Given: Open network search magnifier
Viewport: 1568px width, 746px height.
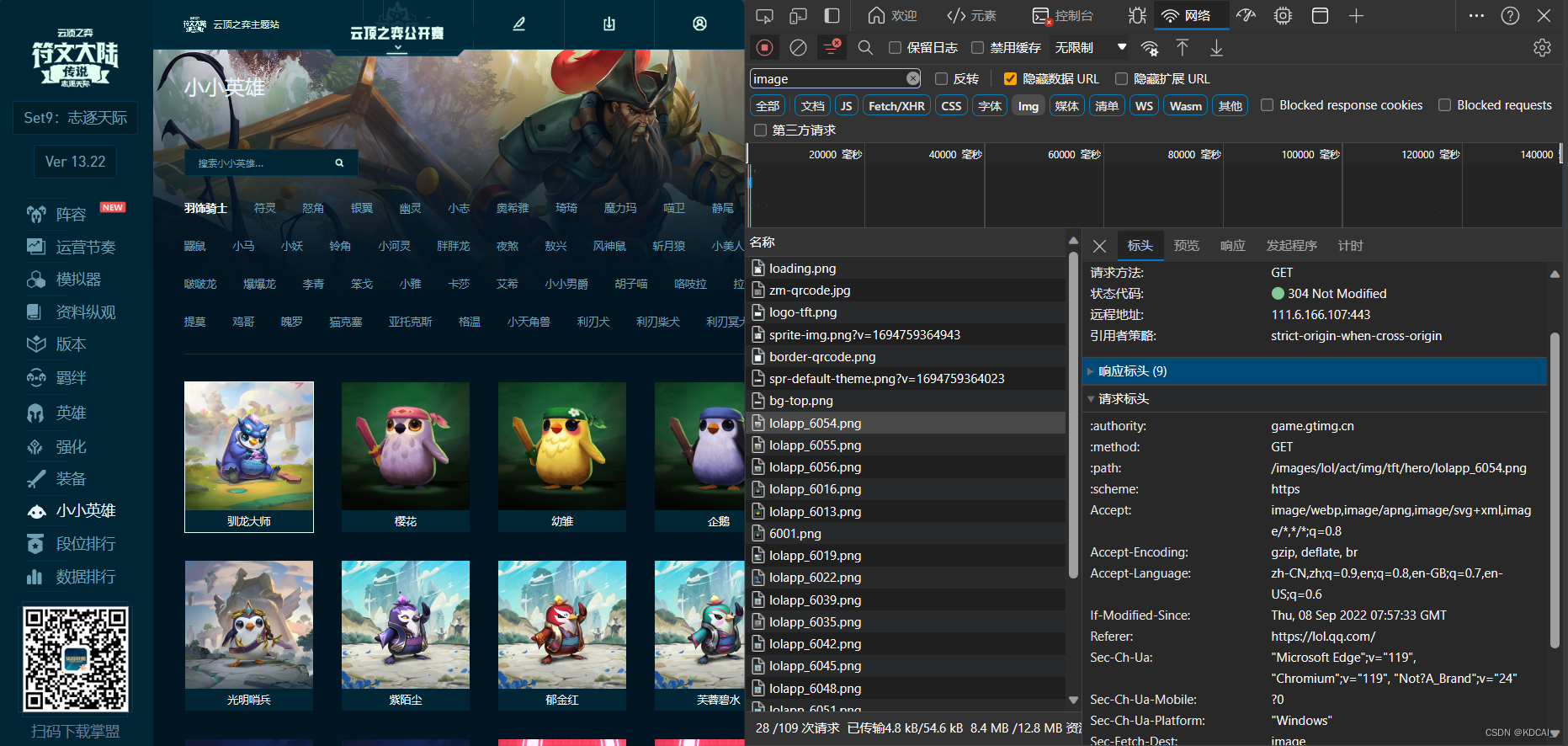Looking at the screenshot, I should pos(865,48).
